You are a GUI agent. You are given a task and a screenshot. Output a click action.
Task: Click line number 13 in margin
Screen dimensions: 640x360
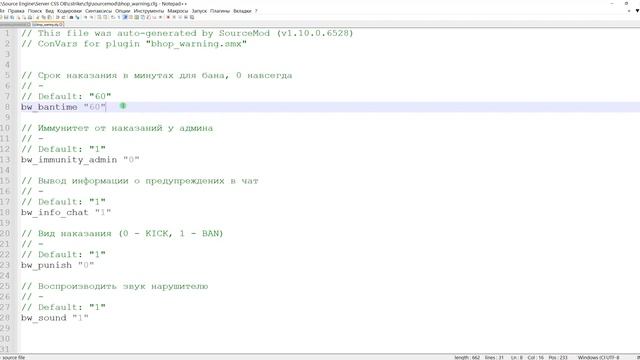pyautogui.click(x=5, y=160)
